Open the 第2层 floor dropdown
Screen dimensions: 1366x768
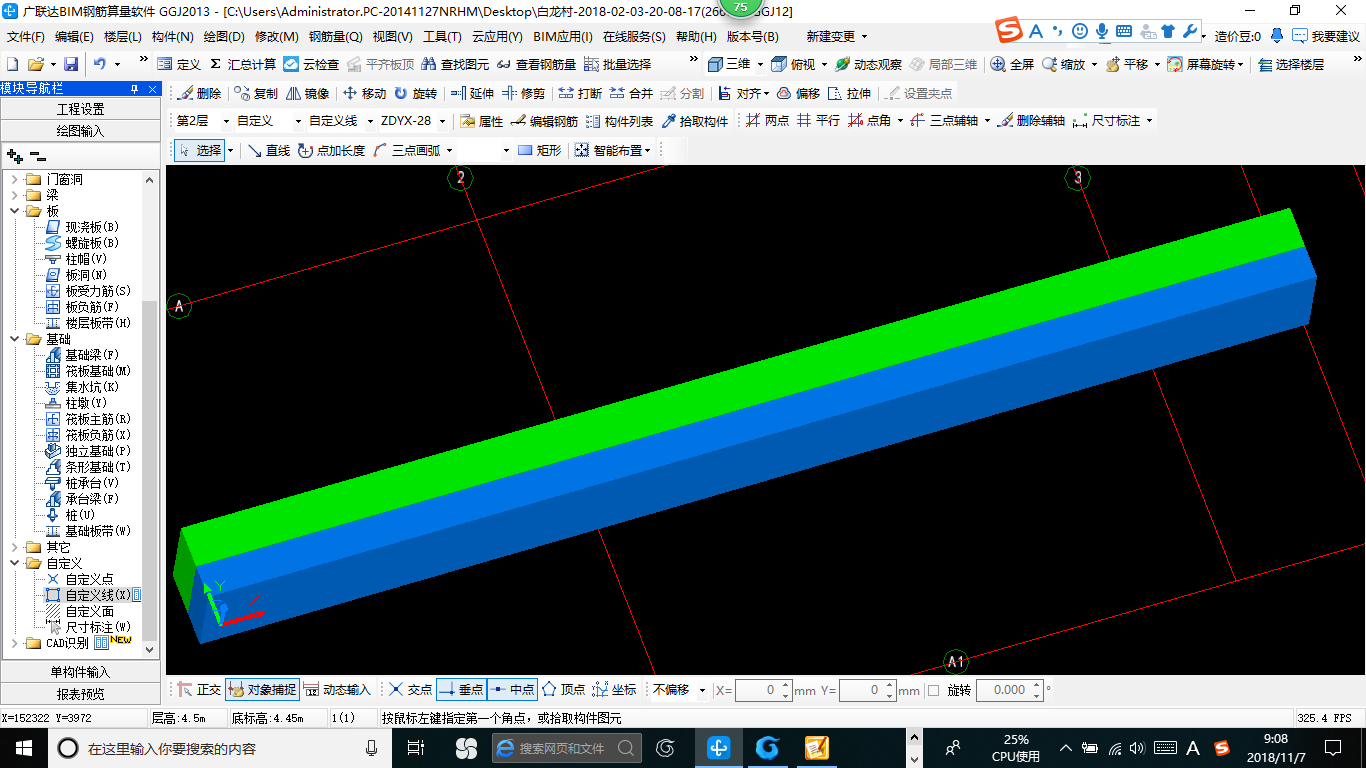point(224,121)
